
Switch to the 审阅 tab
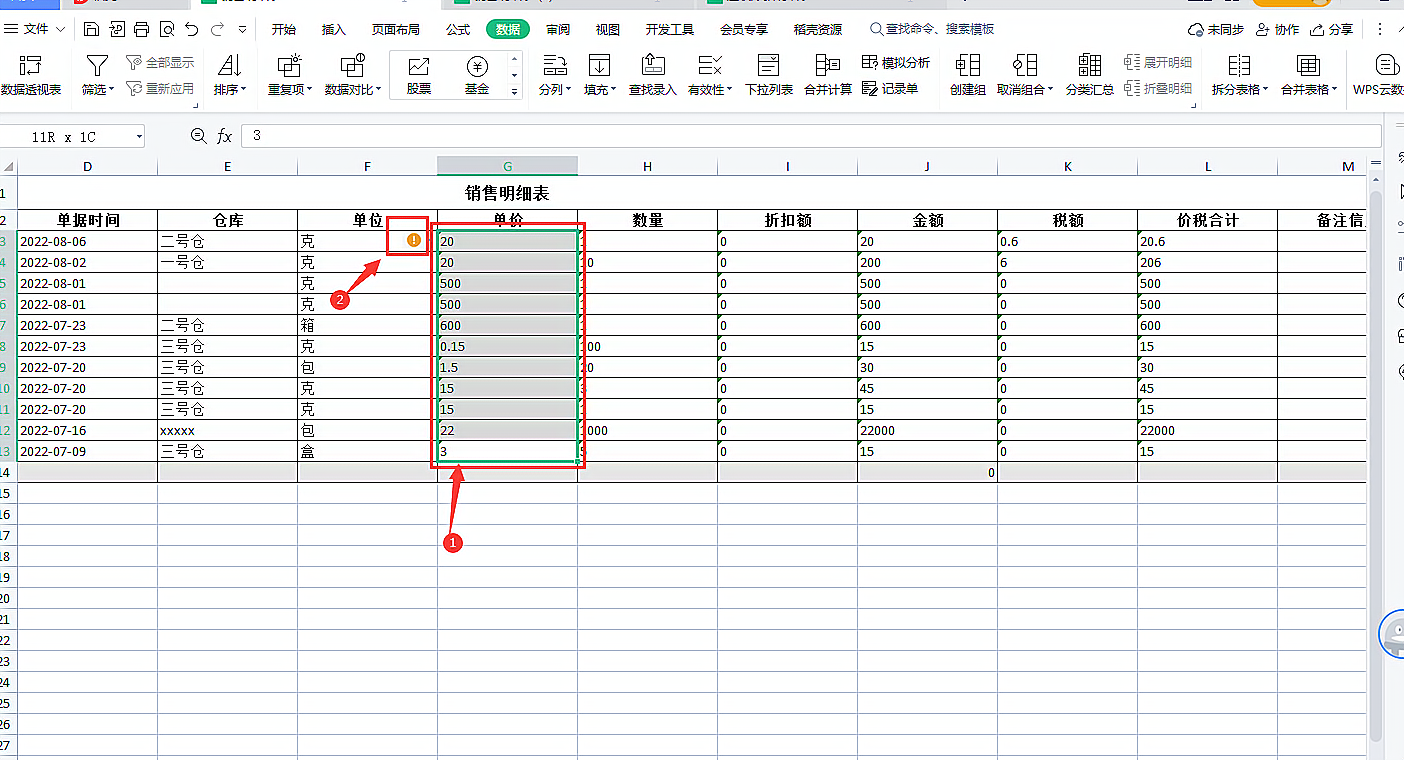coord(558,30)
